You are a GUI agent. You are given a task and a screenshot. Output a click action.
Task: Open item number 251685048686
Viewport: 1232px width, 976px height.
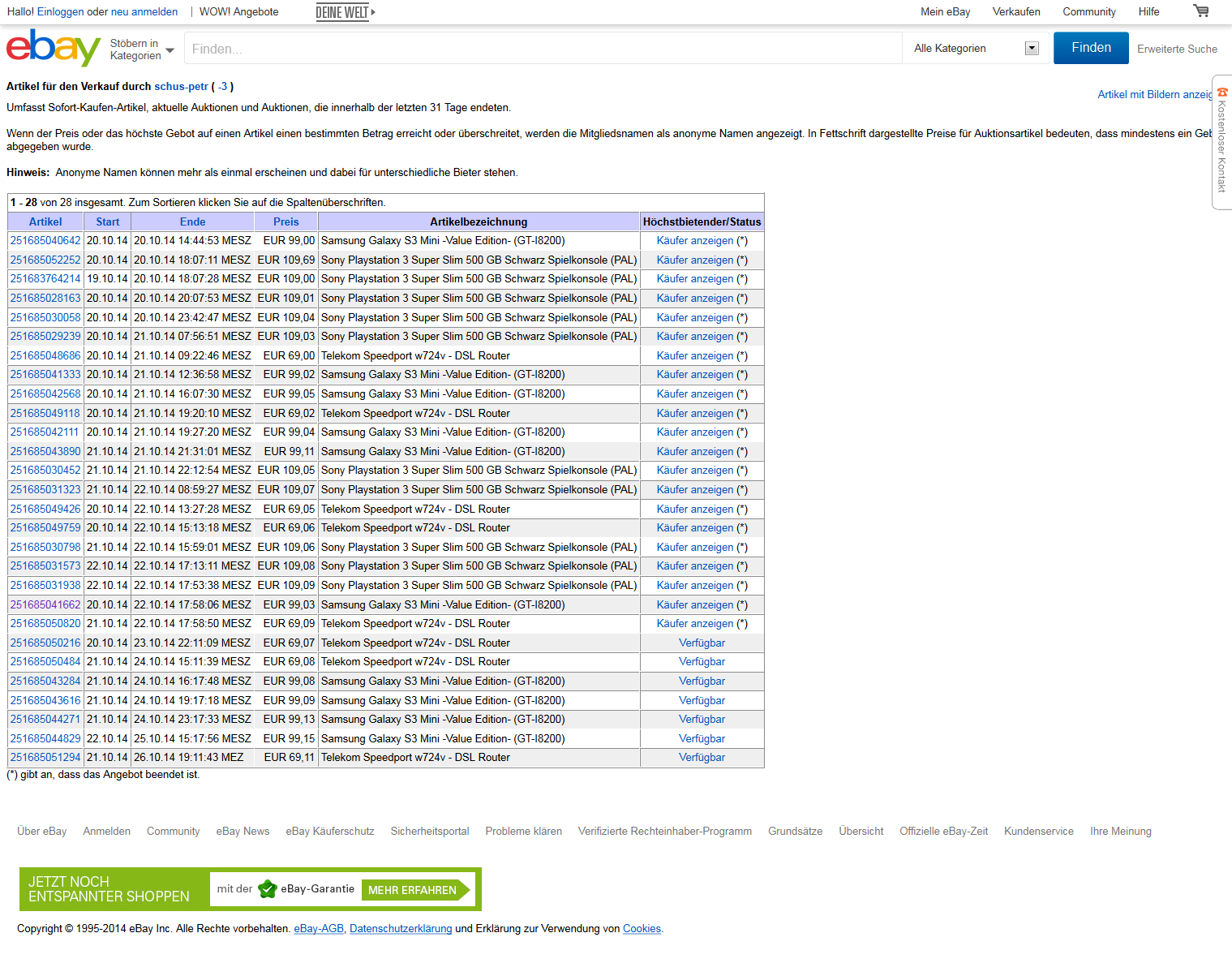pyautogui.click(x=45, y=356)
